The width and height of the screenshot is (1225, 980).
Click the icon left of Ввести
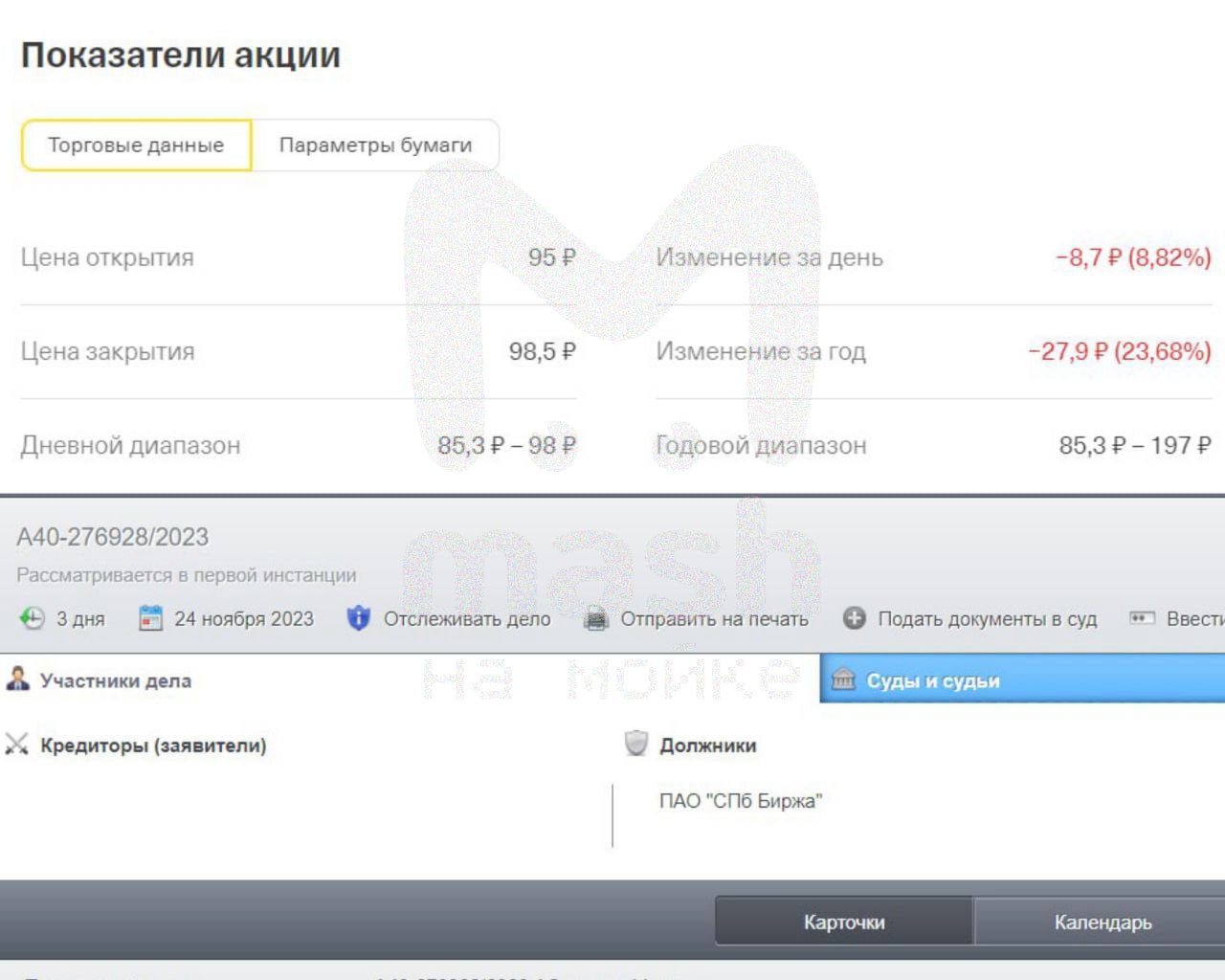pos(1142,618)
